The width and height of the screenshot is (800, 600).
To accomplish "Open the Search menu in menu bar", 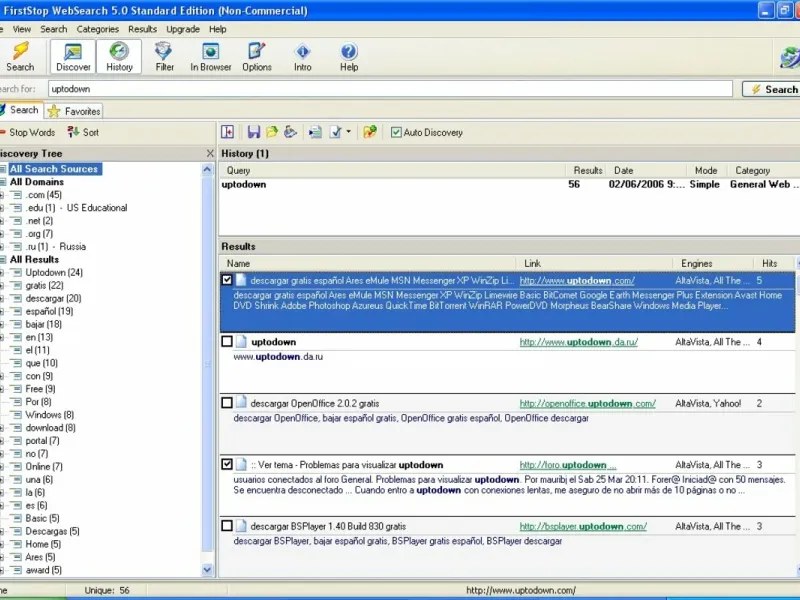I will [x=54, y=29].
